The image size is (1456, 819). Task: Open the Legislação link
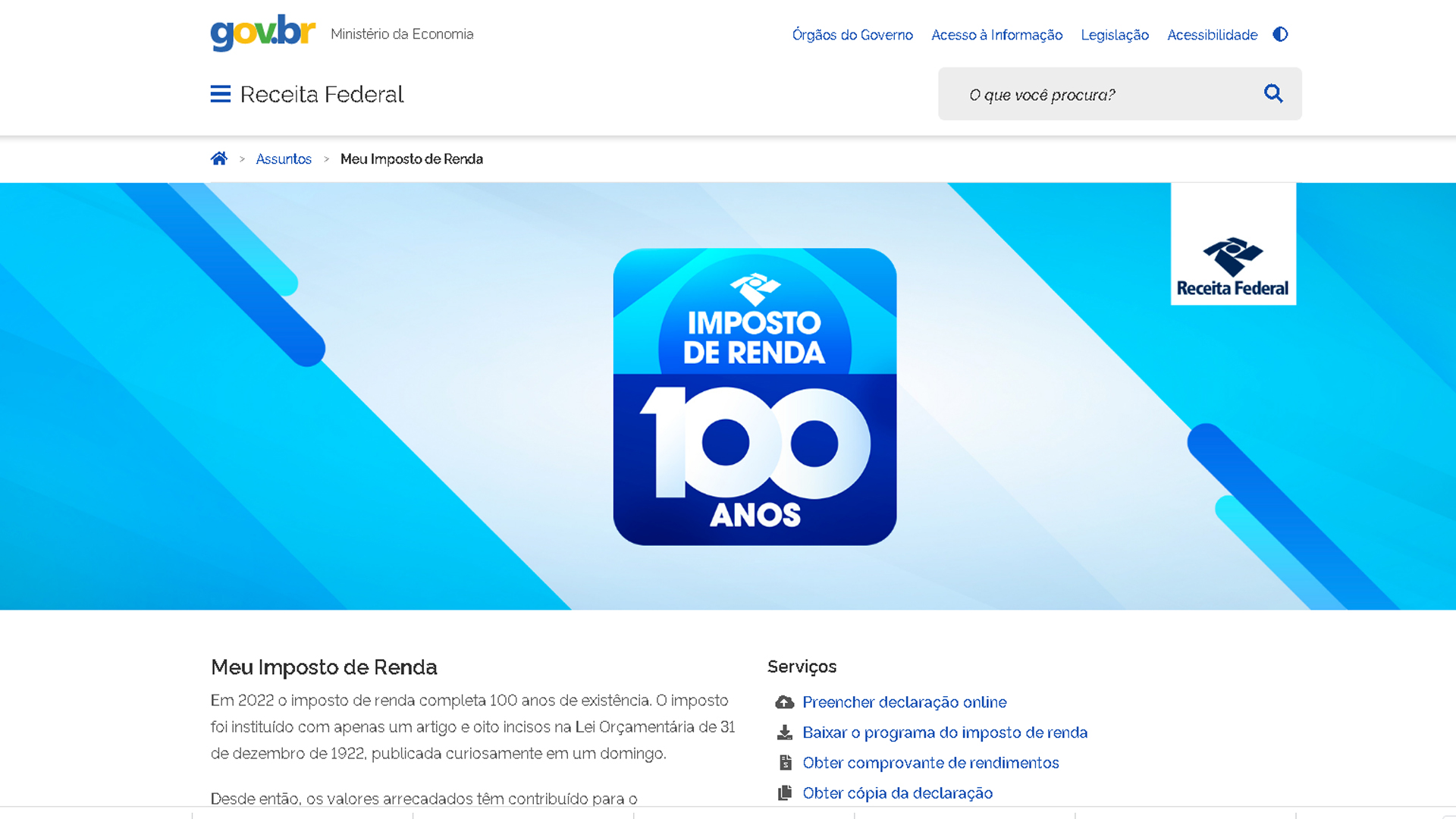click(x=1115, y=35)
